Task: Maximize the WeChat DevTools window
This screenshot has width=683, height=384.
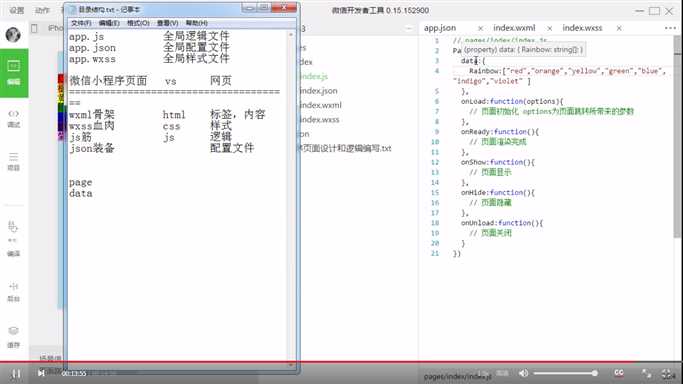Action: pos(654,11)
